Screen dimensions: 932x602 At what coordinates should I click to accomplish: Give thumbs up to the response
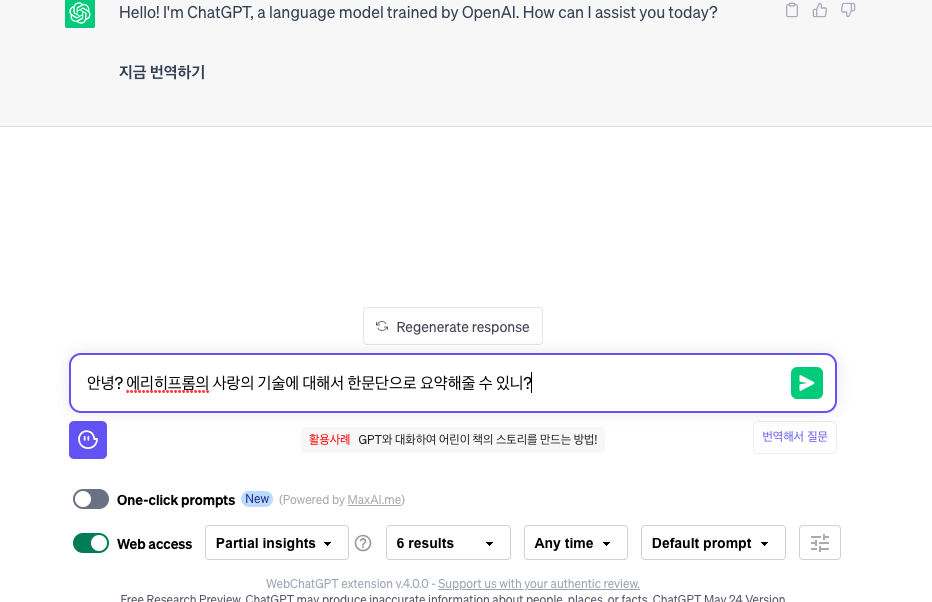[x=820, y=10]
